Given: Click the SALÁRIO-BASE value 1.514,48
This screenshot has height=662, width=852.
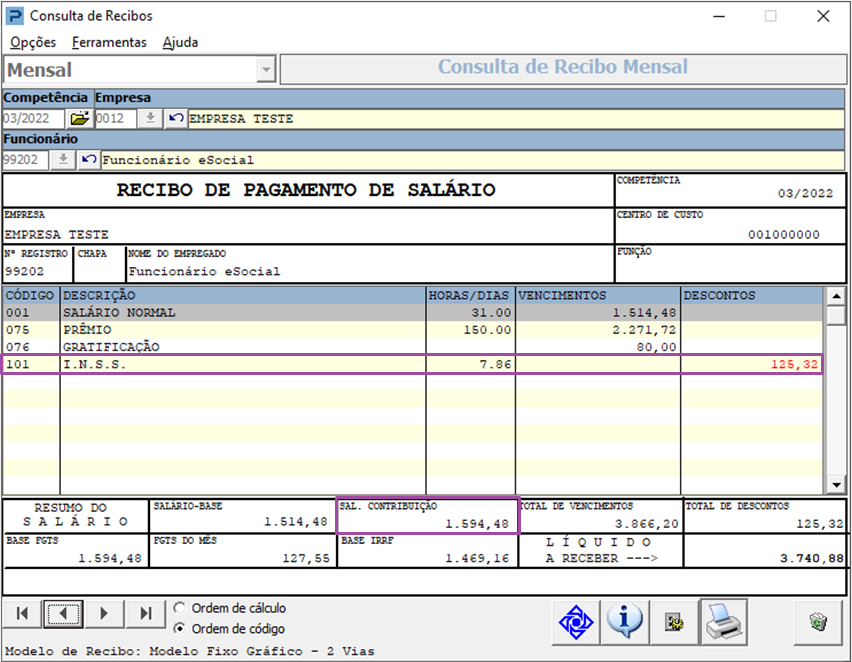Looking at the screenshot, I should click(x=296, y=522).
